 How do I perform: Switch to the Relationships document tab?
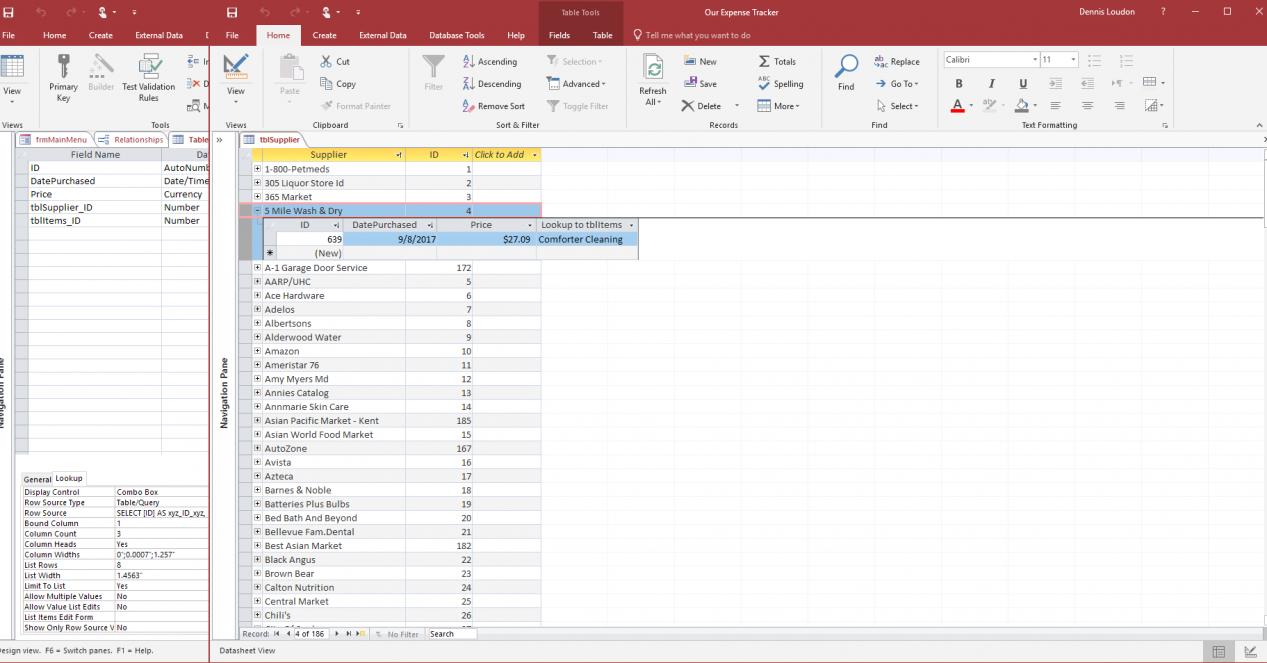click(131, 140)
